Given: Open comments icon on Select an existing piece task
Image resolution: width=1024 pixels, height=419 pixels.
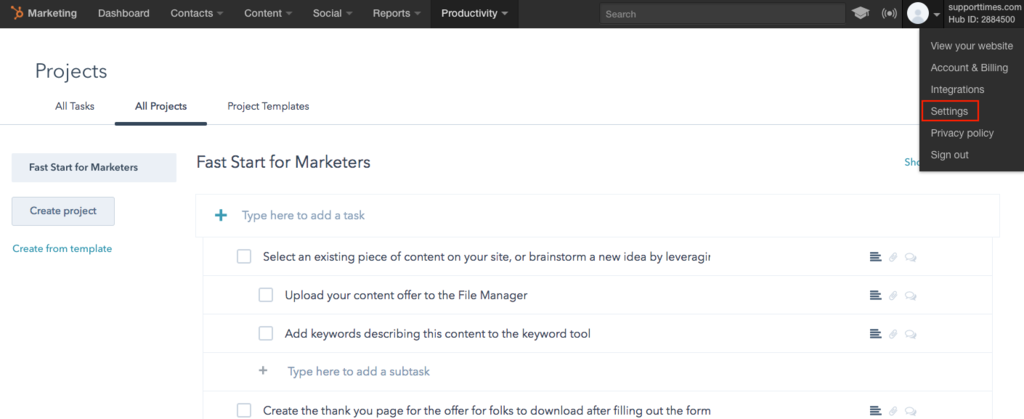Looking at the screenshot, I should click(910, 257).
